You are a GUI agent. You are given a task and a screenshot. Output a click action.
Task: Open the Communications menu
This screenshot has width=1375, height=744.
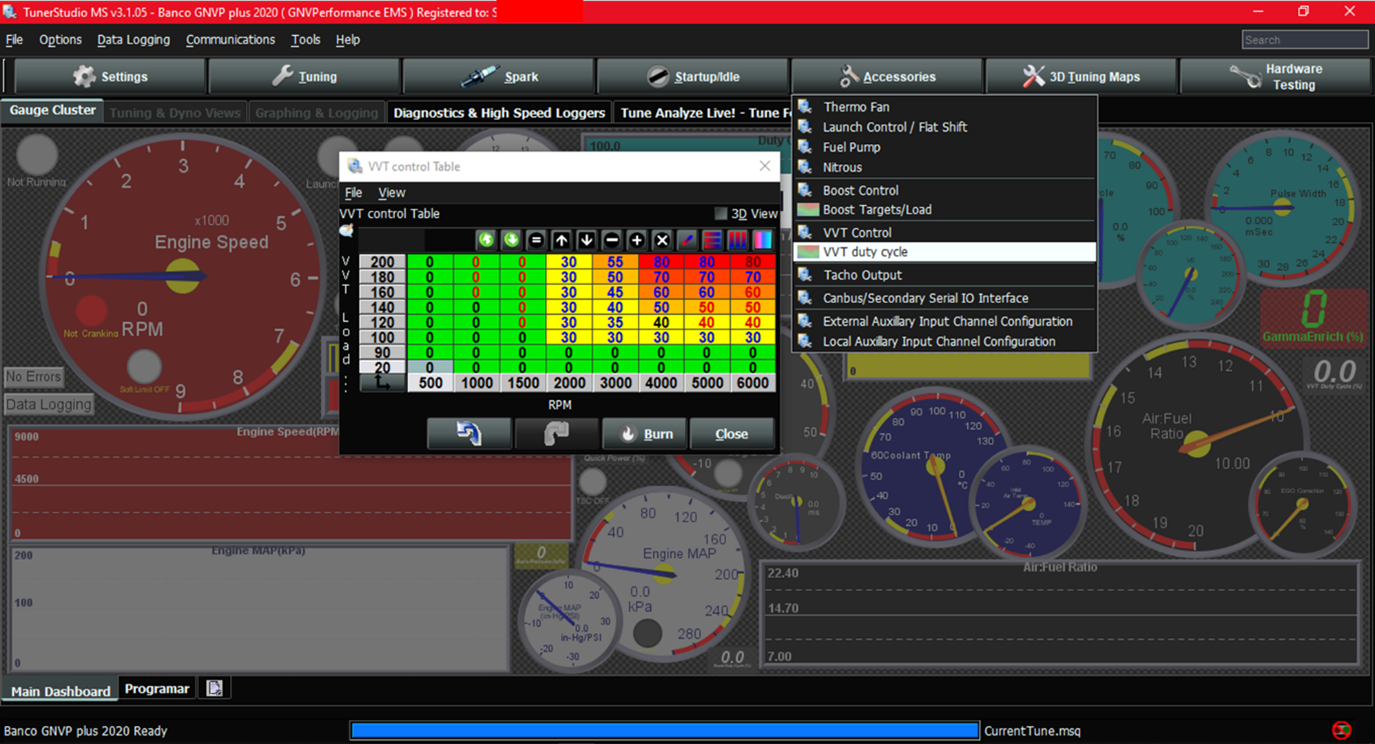pos(230,40)
